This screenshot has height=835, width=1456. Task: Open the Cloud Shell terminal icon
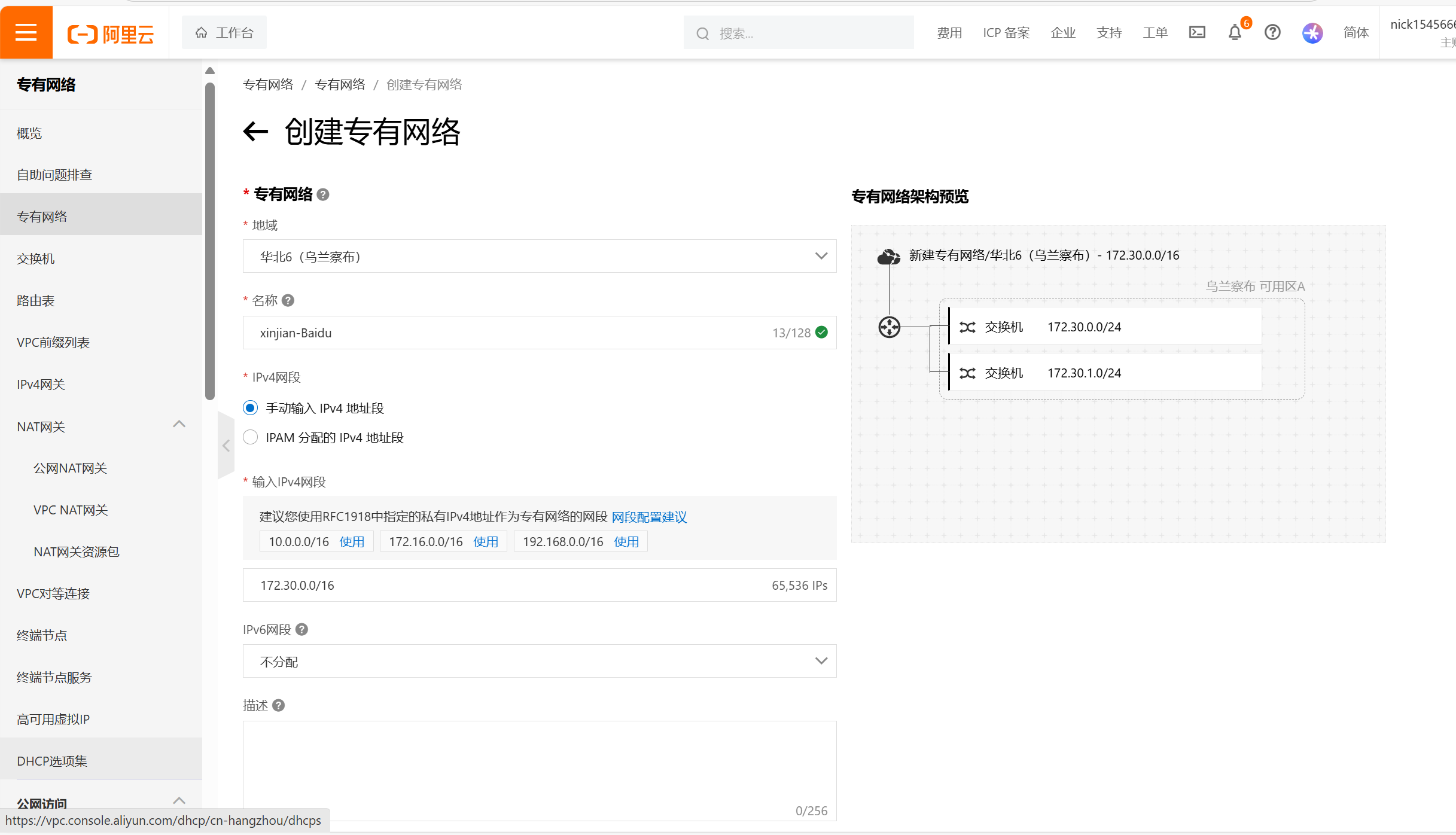tap(1197, 32)
